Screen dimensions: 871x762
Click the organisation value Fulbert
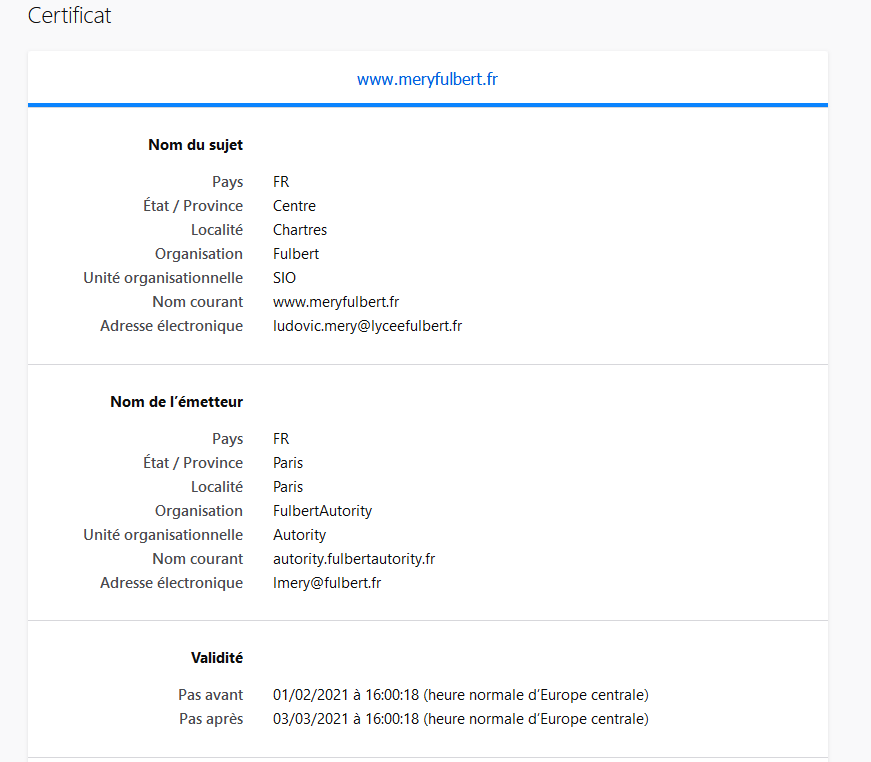click(x=296, y=254)
